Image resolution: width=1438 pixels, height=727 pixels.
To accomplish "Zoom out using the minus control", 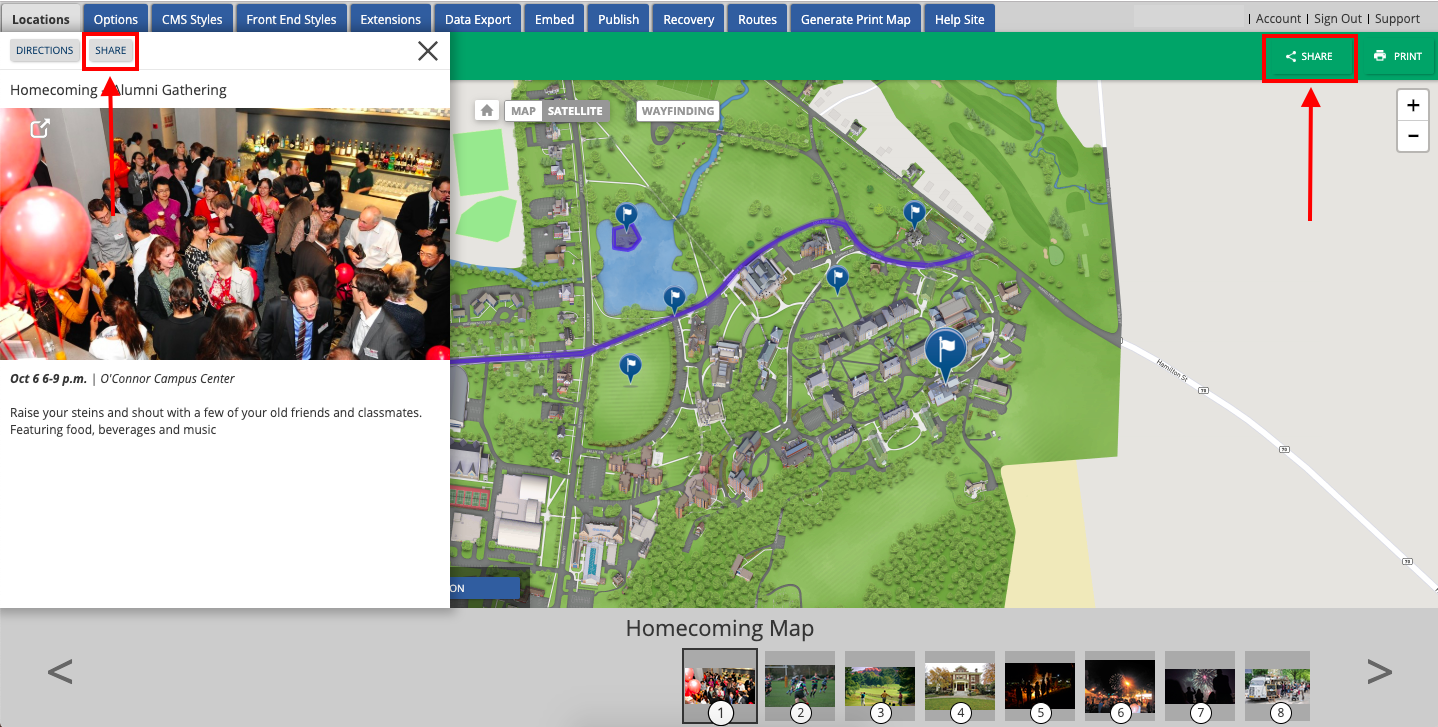I will coord(1412,136).
